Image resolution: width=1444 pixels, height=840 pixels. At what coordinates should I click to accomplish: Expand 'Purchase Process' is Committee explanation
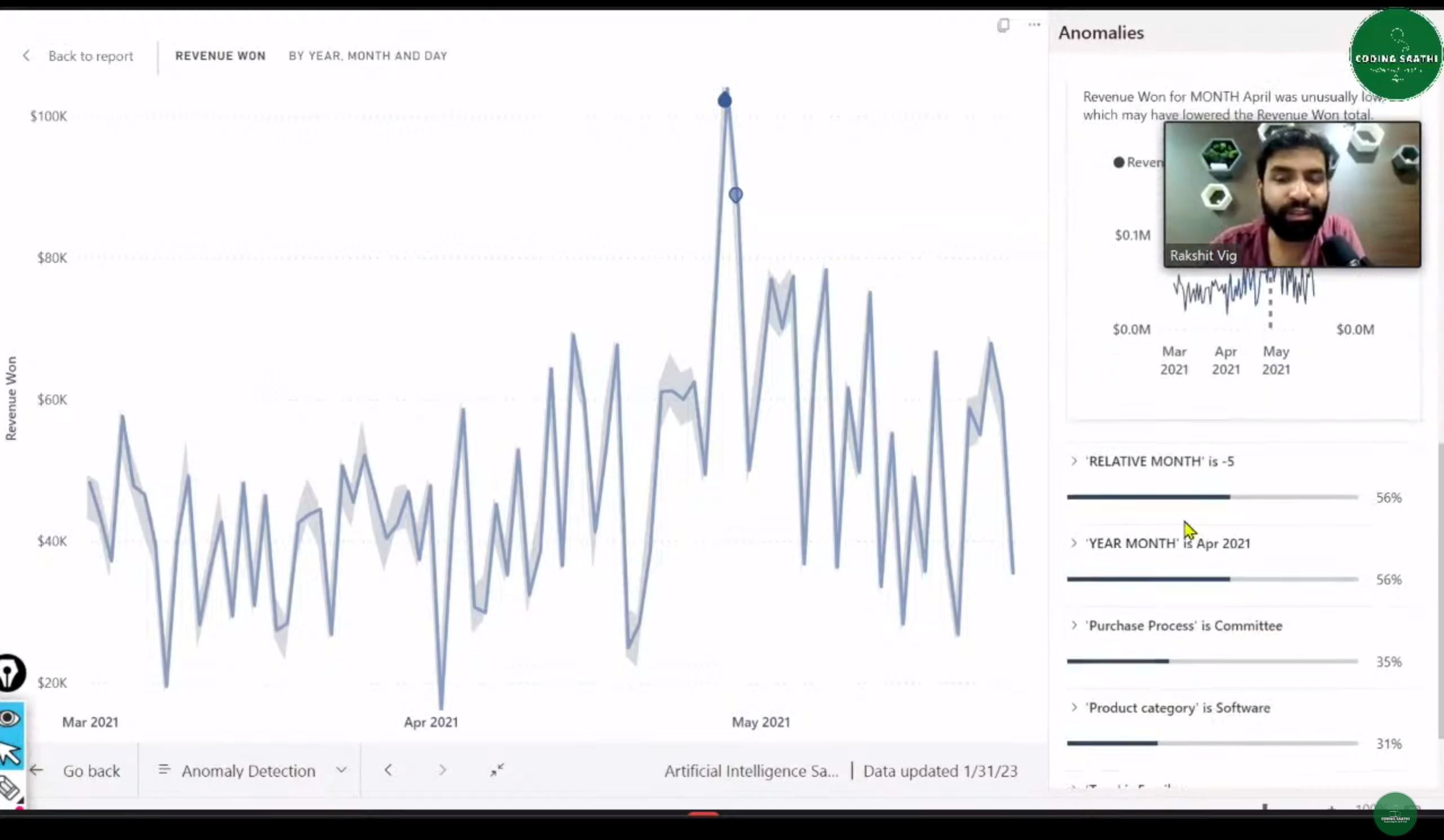point(1074,625)
